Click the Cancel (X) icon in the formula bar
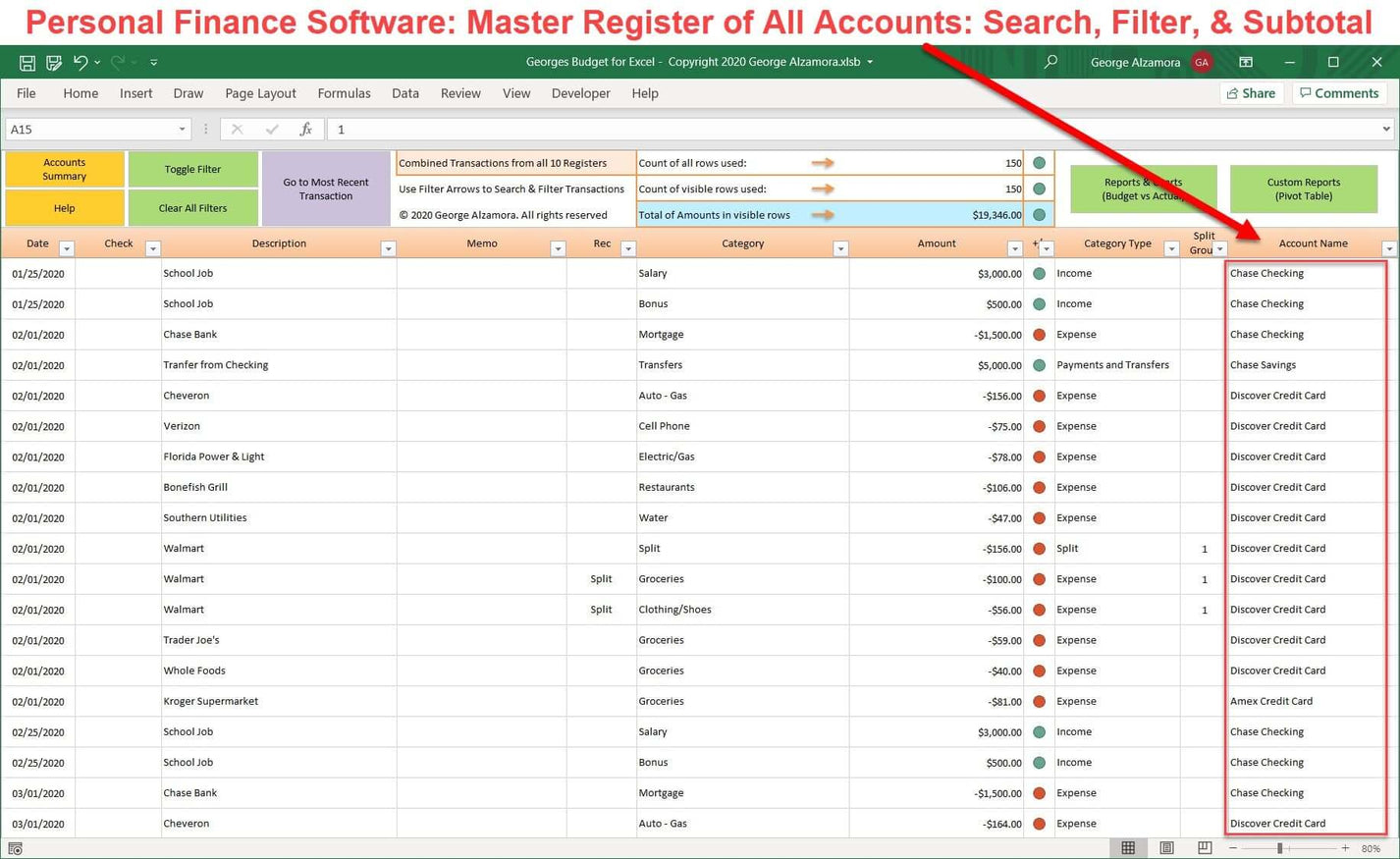The image size is (1400, 859). tap(236, 129)
